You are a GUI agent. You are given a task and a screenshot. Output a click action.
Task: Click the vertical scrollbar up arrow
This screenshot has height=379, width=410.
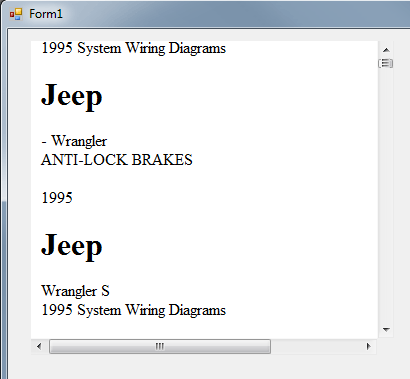pos(386,50)
